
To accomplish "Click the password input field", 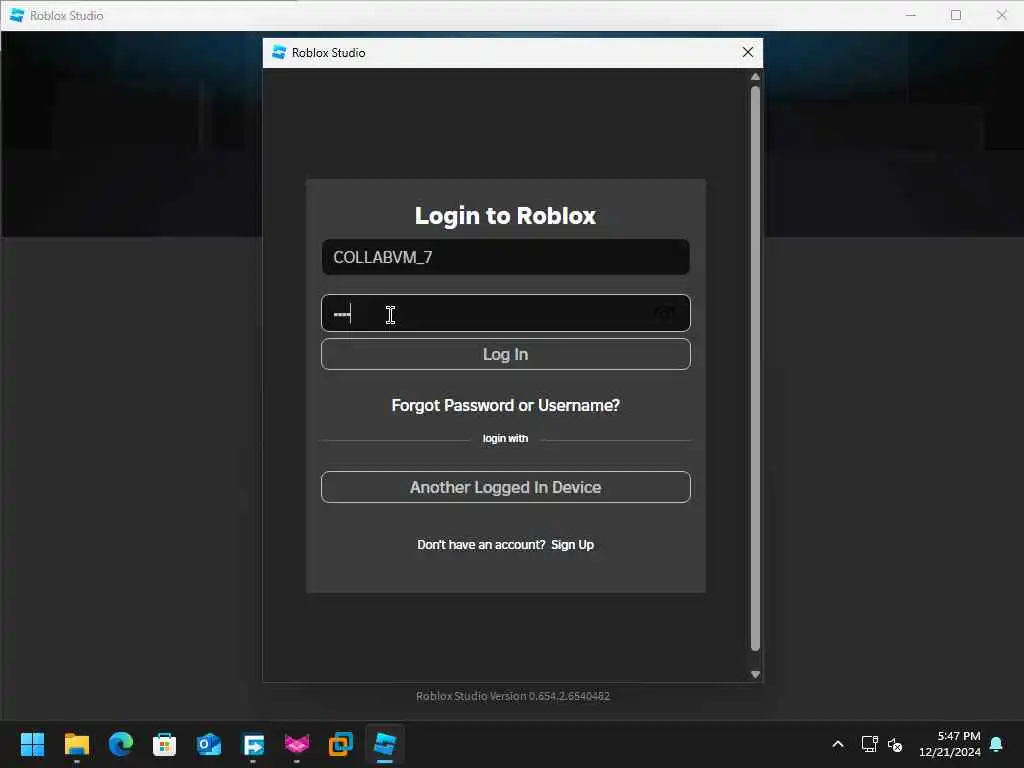I will (x=505, y=313).
